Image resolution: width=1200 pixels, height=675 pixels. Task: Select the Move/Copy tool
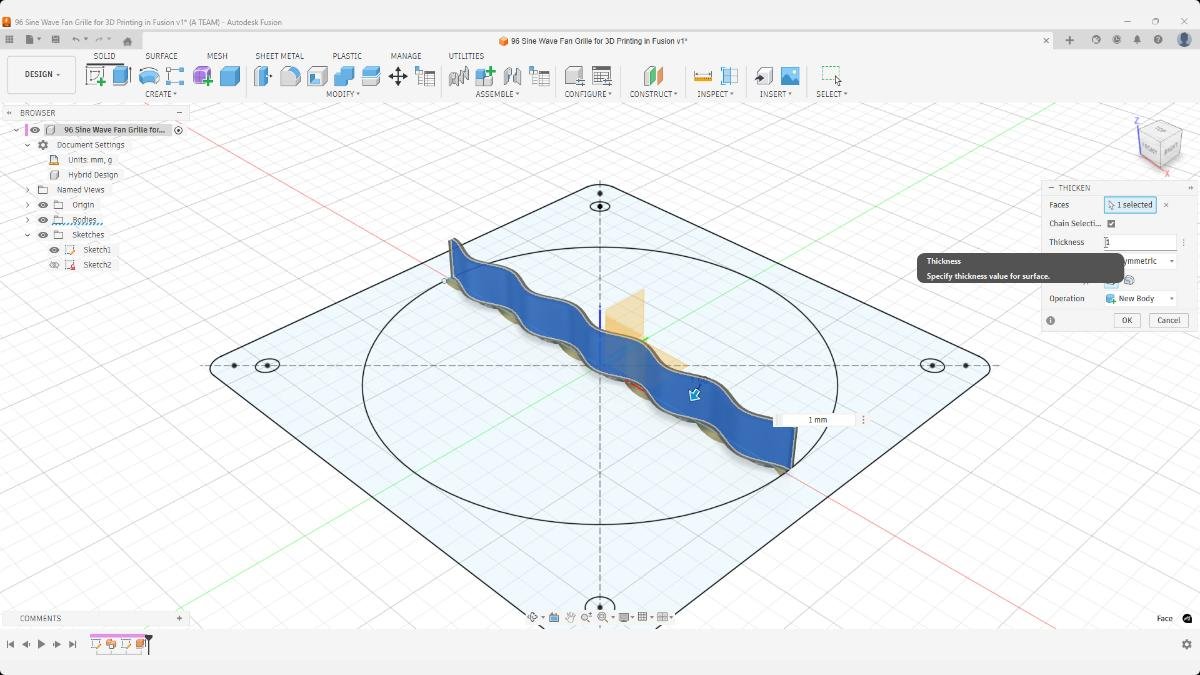pos(398,76)
